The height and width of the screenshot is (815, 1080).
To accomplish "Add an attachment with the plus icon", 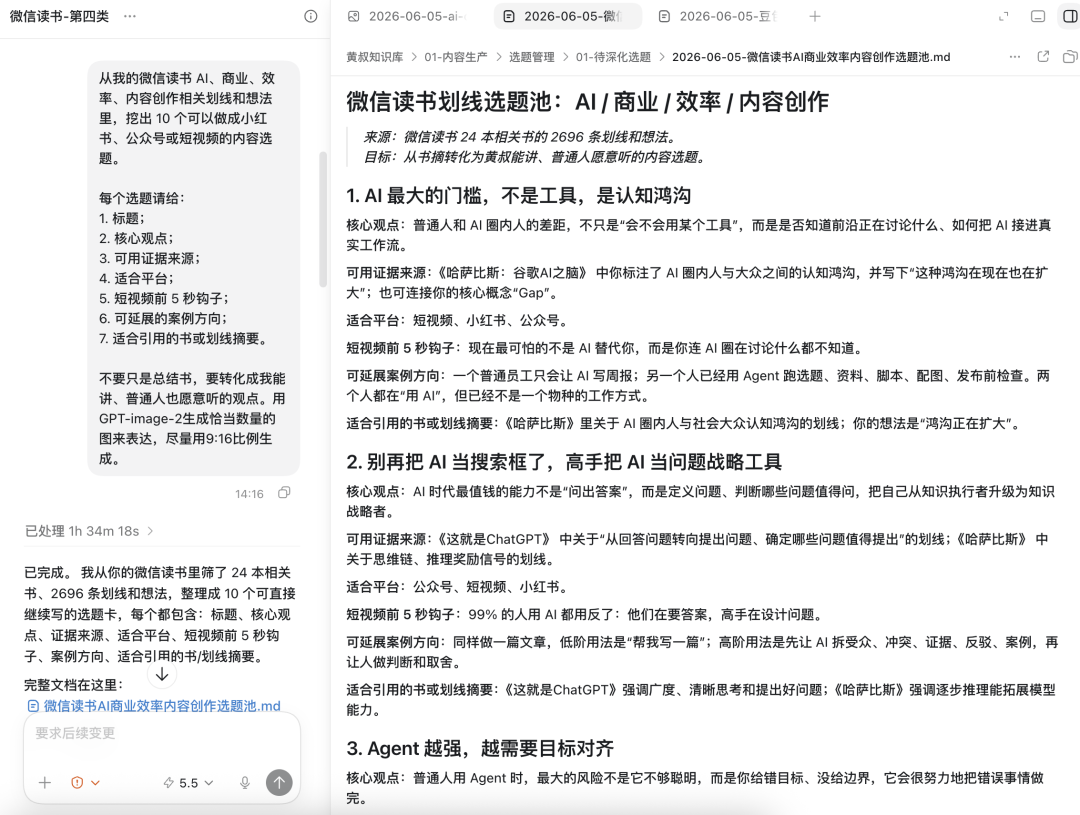I will 45,783.
